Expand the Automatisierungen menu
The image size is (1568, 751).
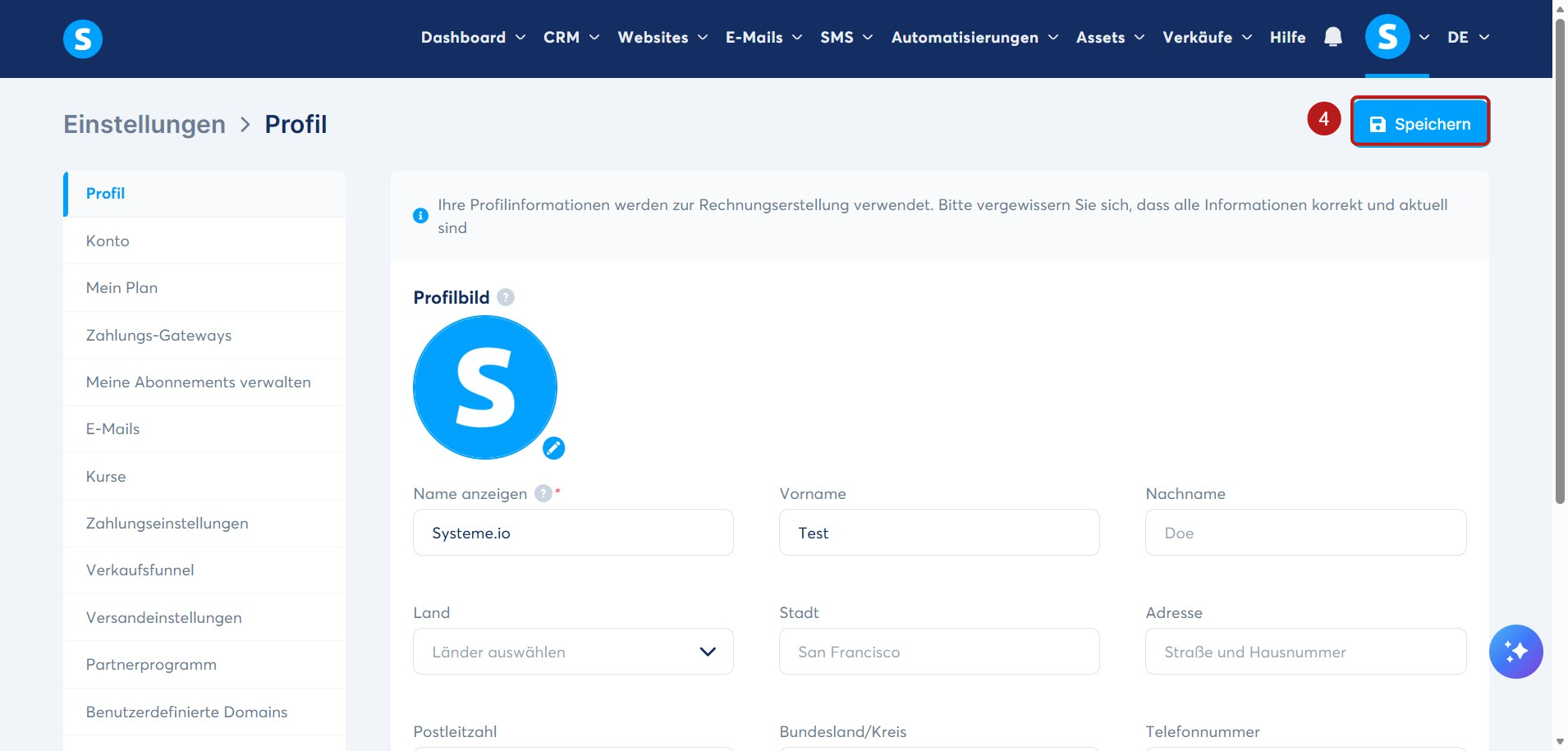[x=974, y=37]
